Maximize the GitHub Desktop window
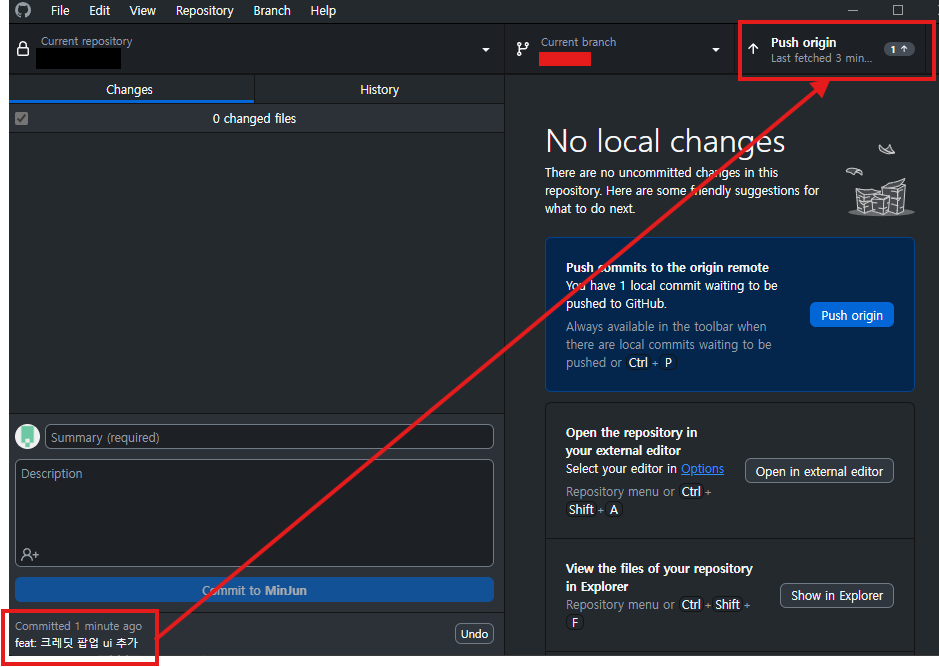The image size is (939, 667). click(898, 10)
